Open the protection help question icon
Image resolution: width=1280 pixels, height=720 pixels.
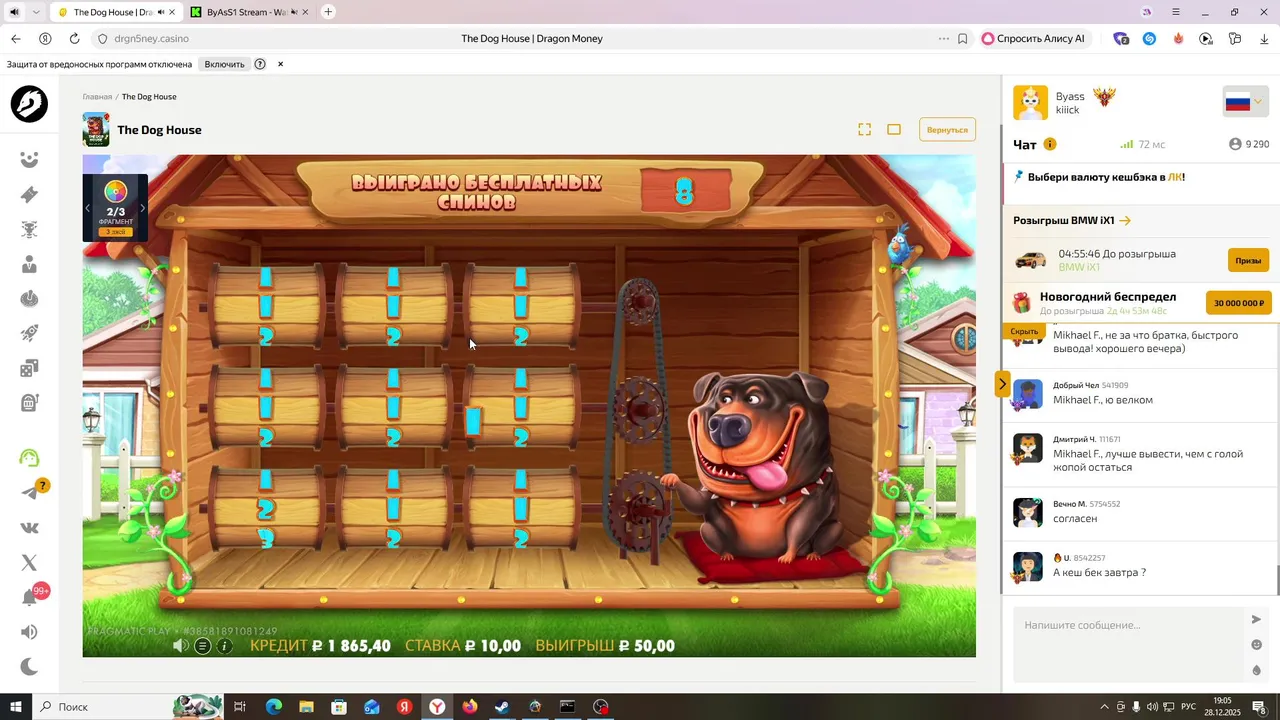tap(260, 64)
